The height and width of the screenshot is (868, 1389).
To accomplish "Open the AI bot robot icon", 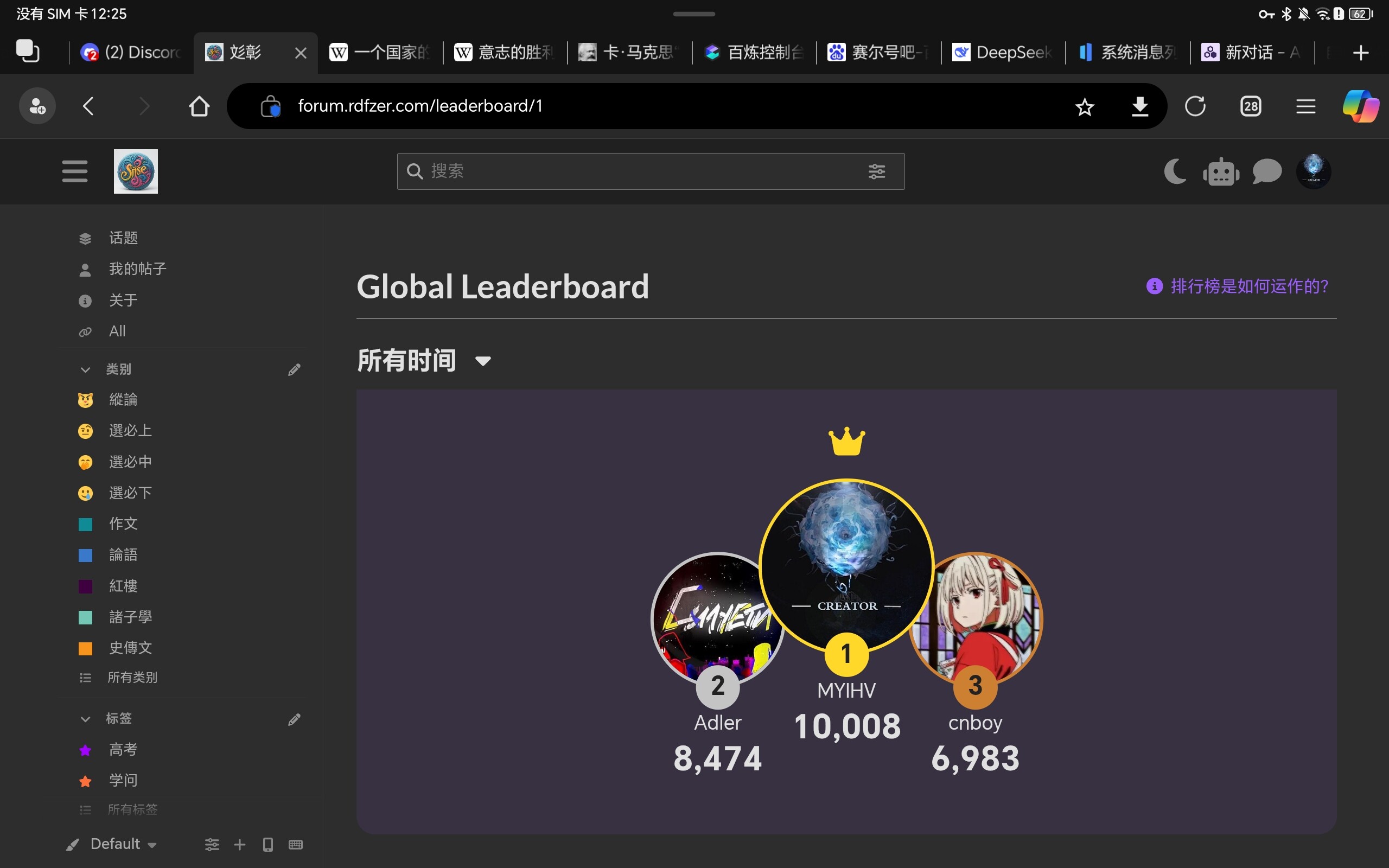I will (1221, 171).
